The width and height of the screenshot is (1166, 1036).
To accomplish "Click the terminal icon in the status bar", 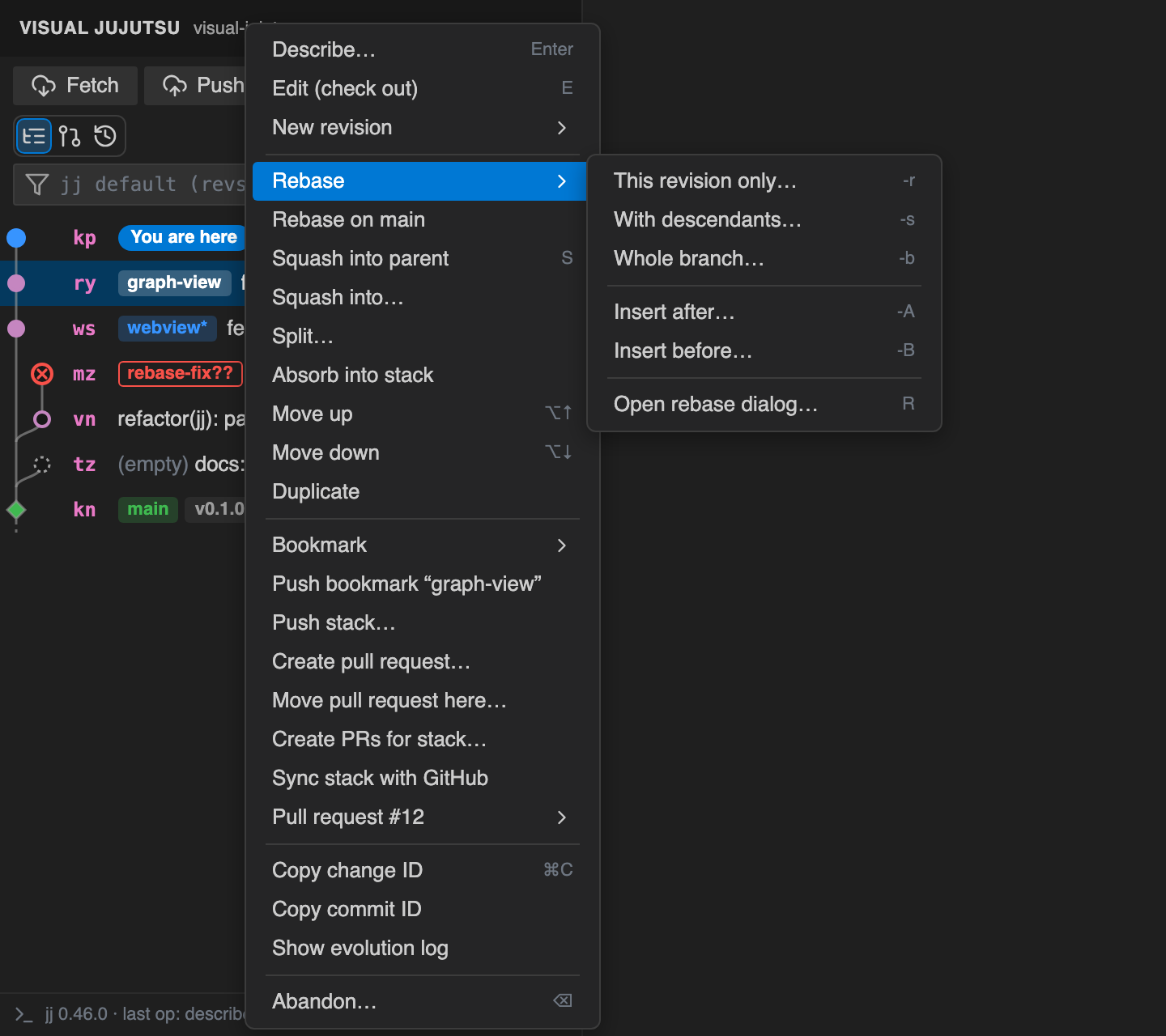I will pos(23,1014).
